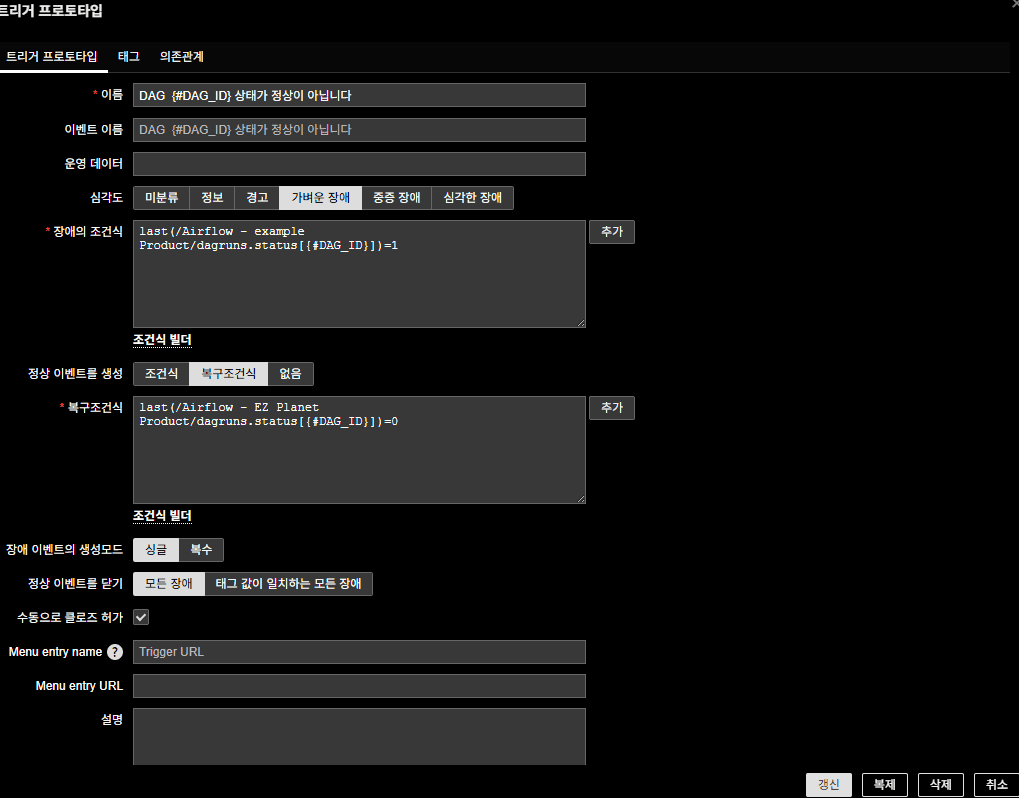Switch to the 태그 tab
This screenshot has width=1019, height=798.
click(x=129, y=57)
